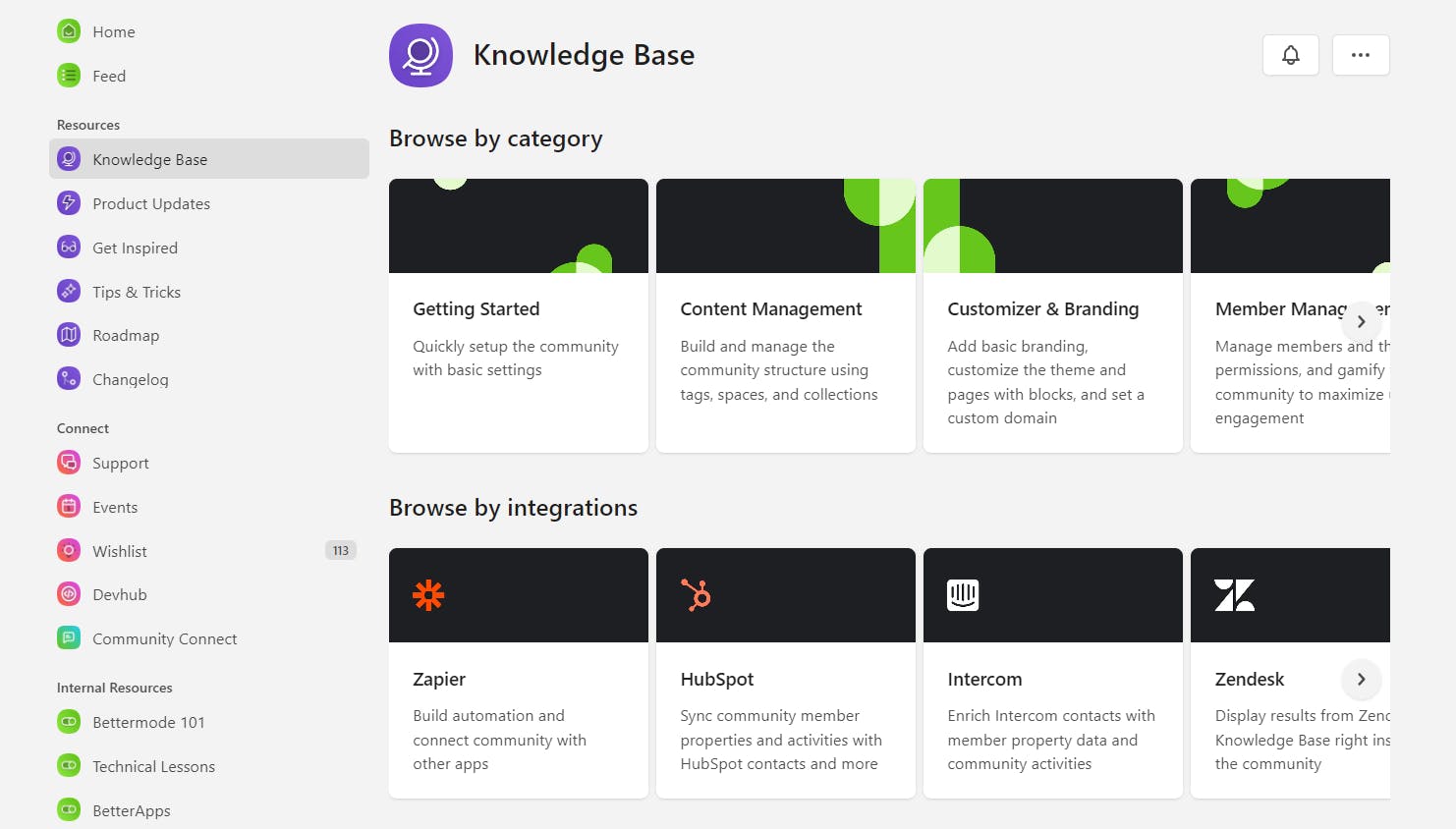The image size is (1456, 829).
Task: Click the Zapier integration logo thumbnail
Action: (x=428, y=595)
